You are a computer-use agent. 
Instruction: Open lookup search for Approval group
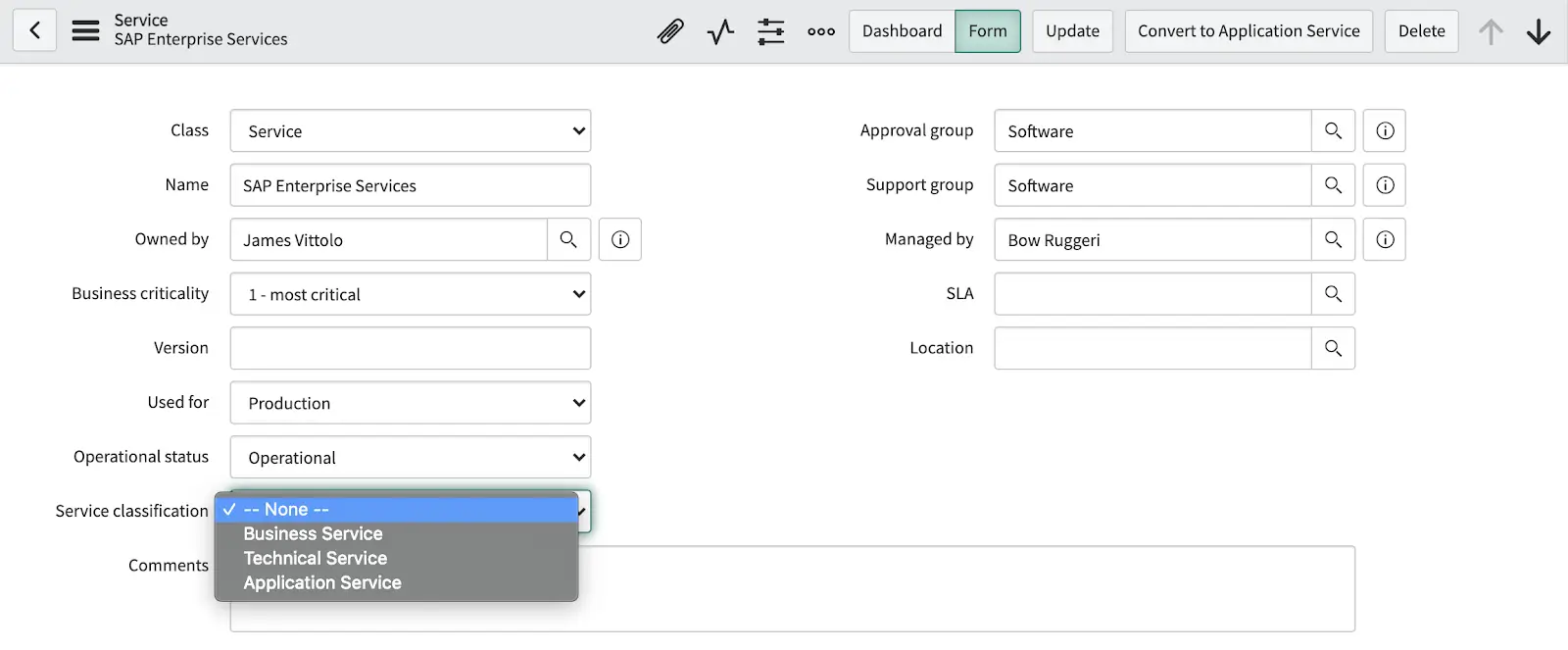click(1333, 130)
